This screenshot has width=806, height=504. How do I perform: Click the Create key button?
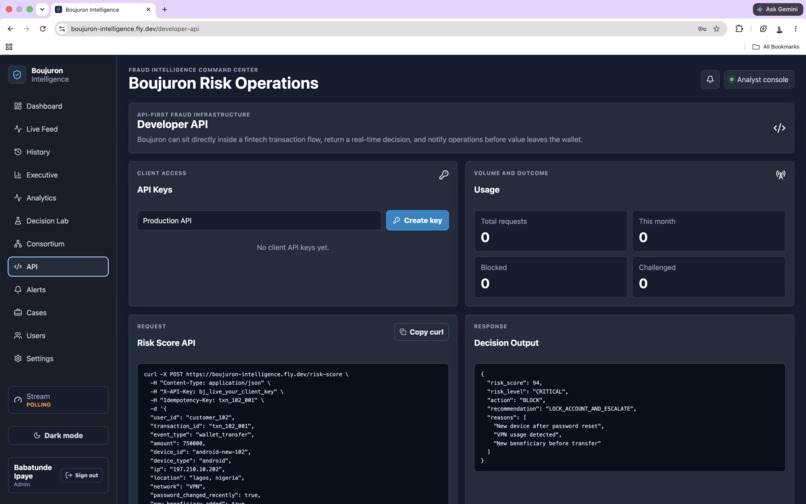click(x=417, y=220)
